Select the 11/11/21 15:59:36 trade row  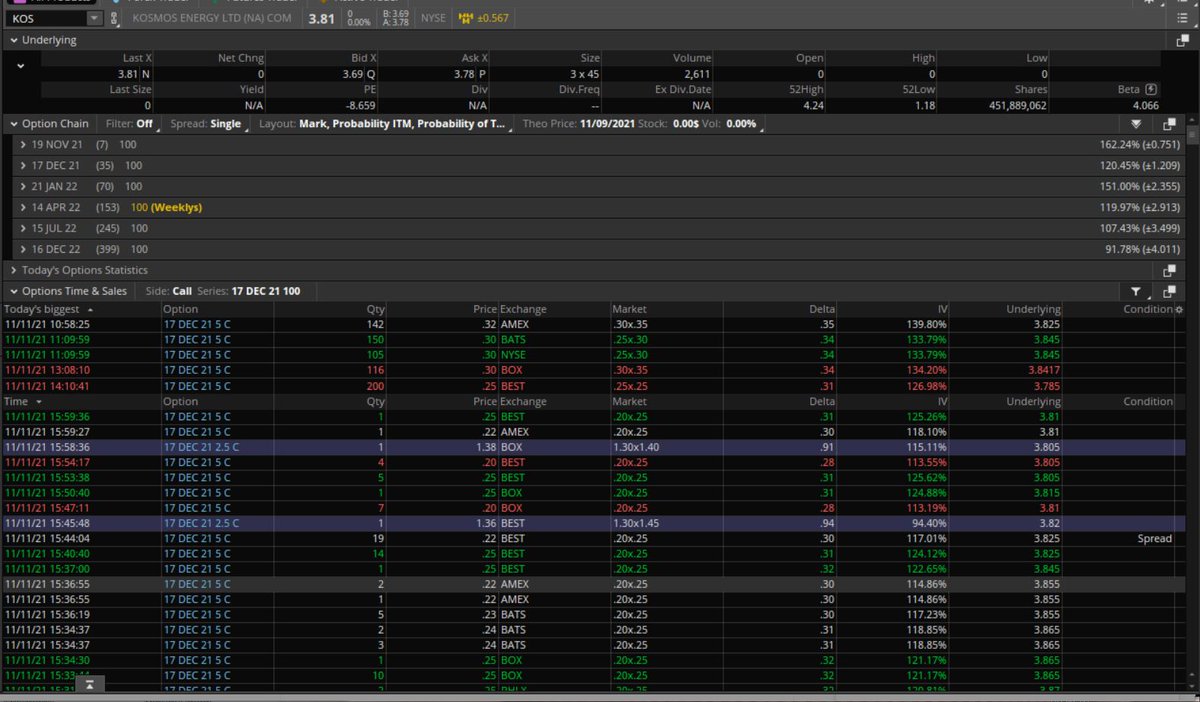tap(593, 416)
